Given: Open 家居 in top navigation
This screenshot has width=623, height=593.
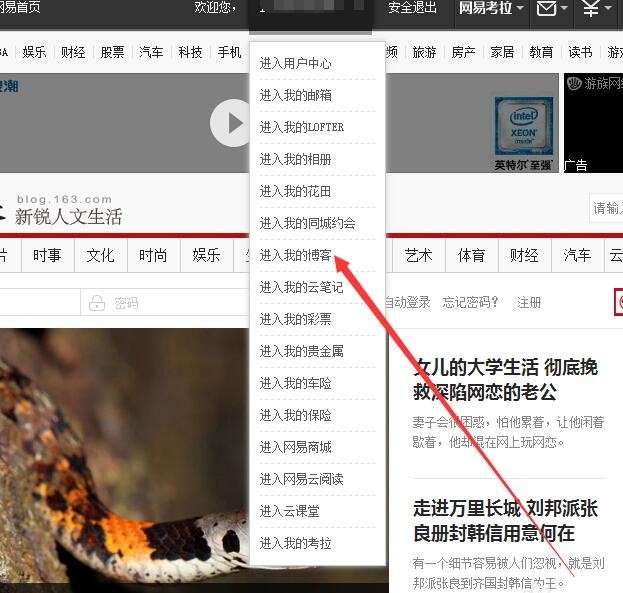Looking at the screenshot, I should click(x=502, y=52).
